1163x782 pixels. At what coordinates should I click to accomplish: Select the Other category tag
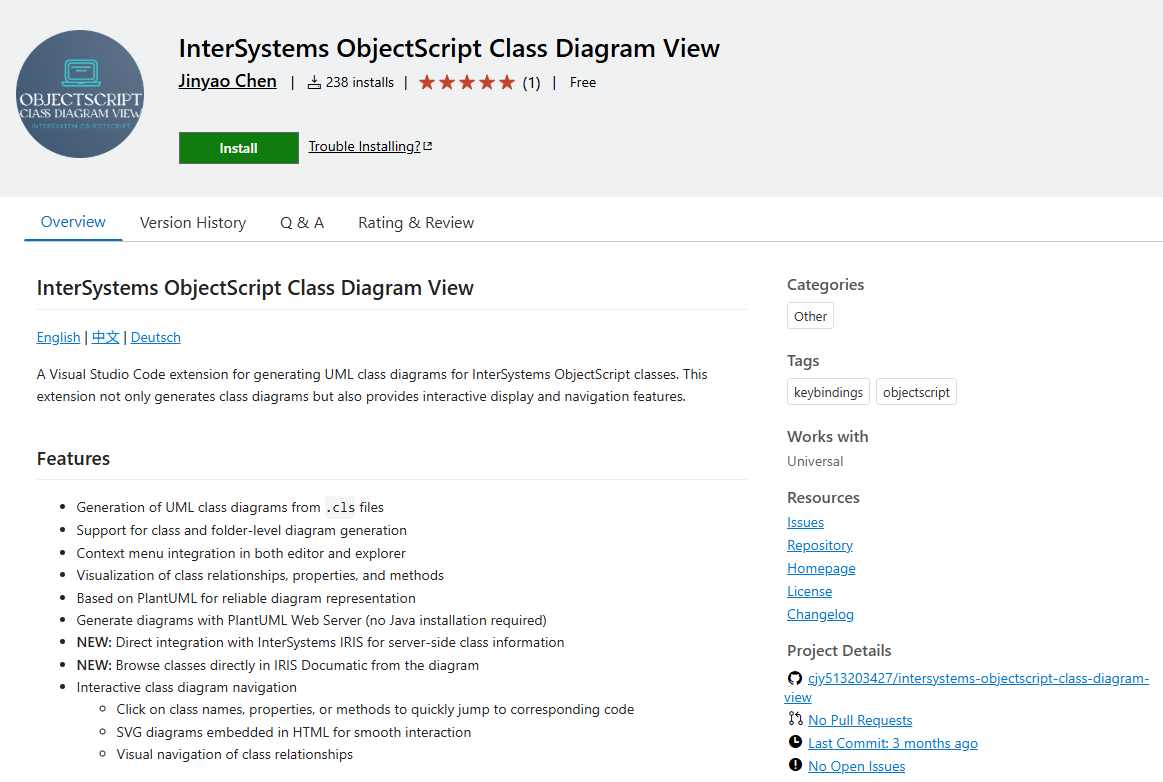810,316
